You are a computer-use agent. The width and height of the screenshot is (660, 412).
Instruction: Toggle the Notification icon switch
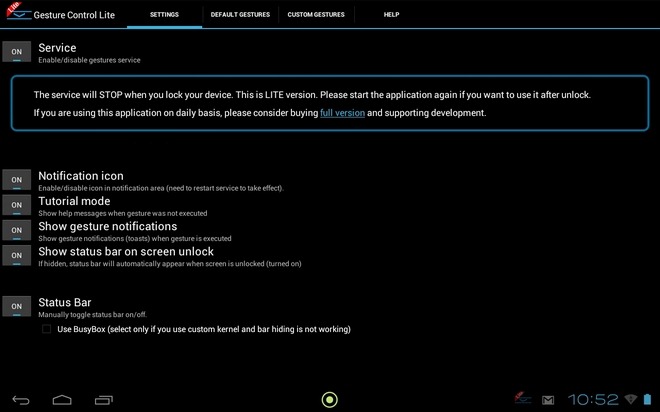[x=16, y=180]
